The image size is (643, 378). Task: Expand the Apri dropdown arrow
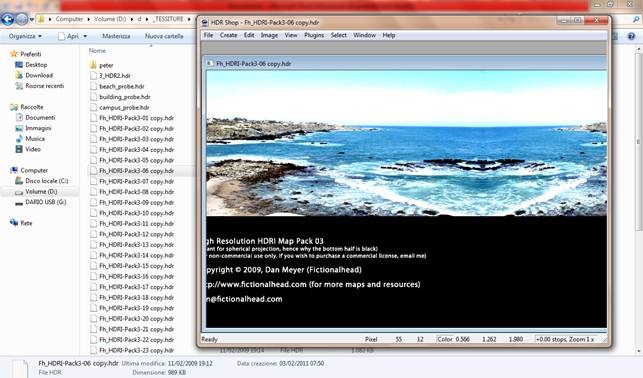[85, 36]
